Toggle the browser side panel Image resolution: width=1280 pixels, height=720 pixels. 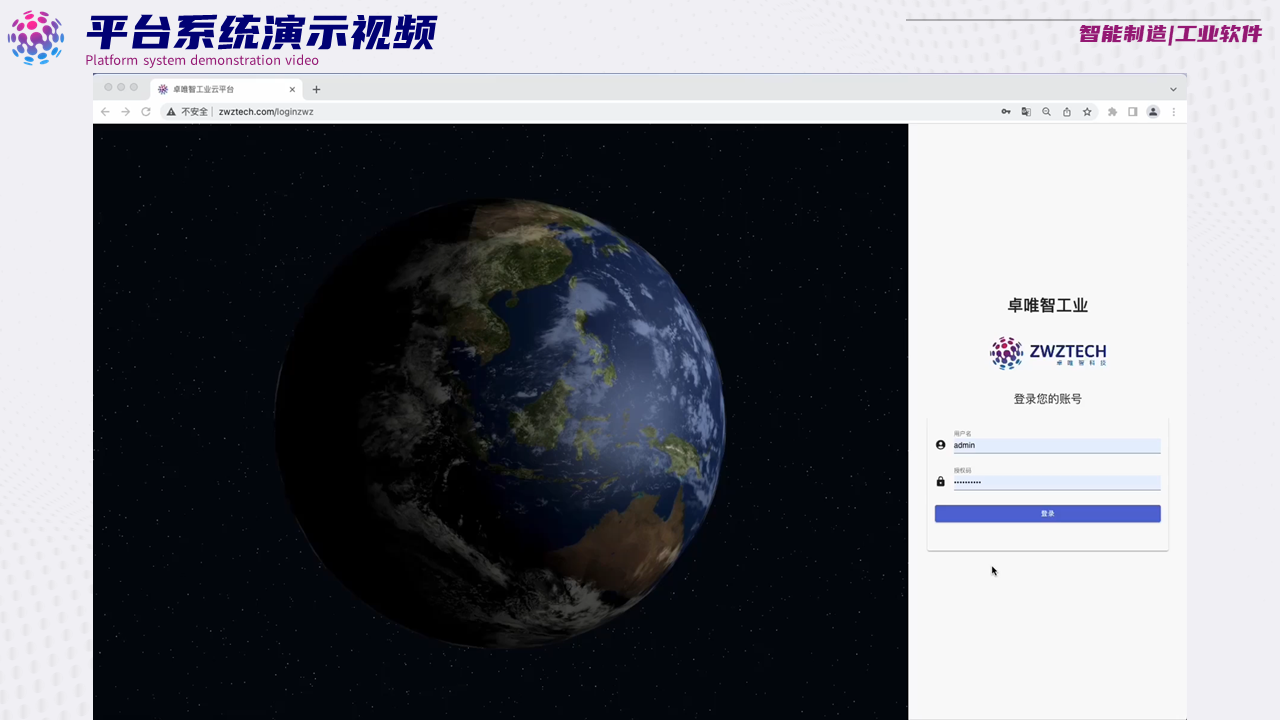1133,112
